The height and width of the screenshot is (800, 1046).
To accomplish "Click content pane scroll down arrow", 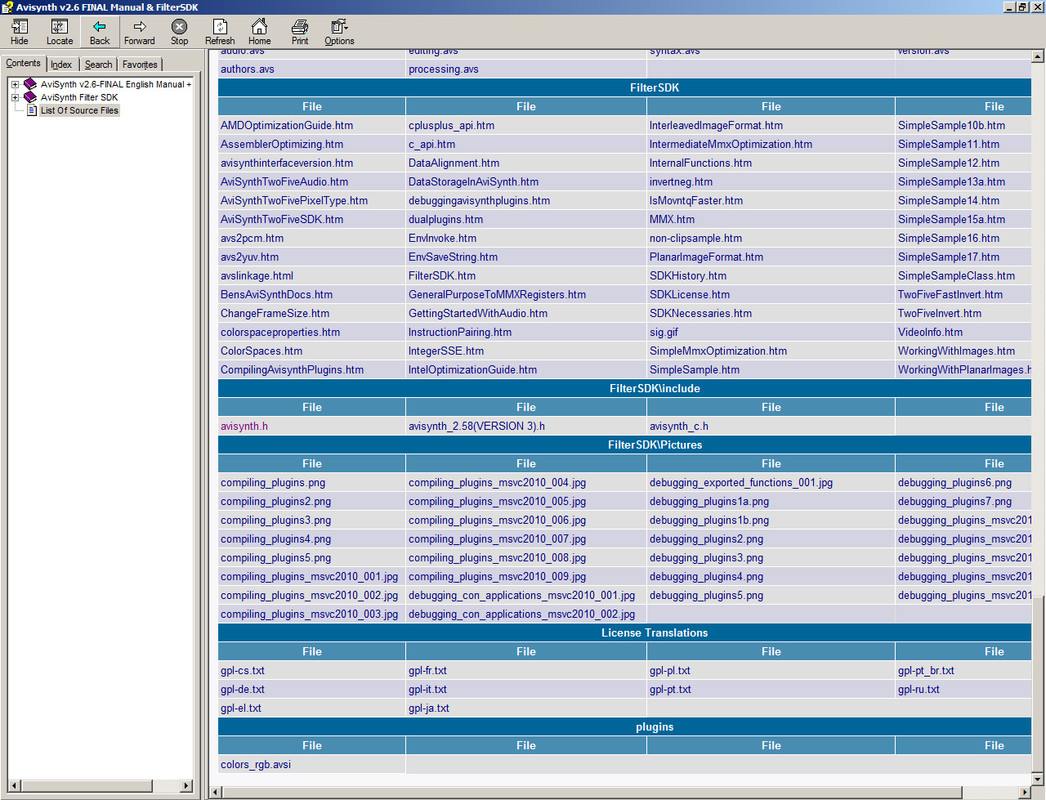I will pyautogui.click(x=1038, y=779).
